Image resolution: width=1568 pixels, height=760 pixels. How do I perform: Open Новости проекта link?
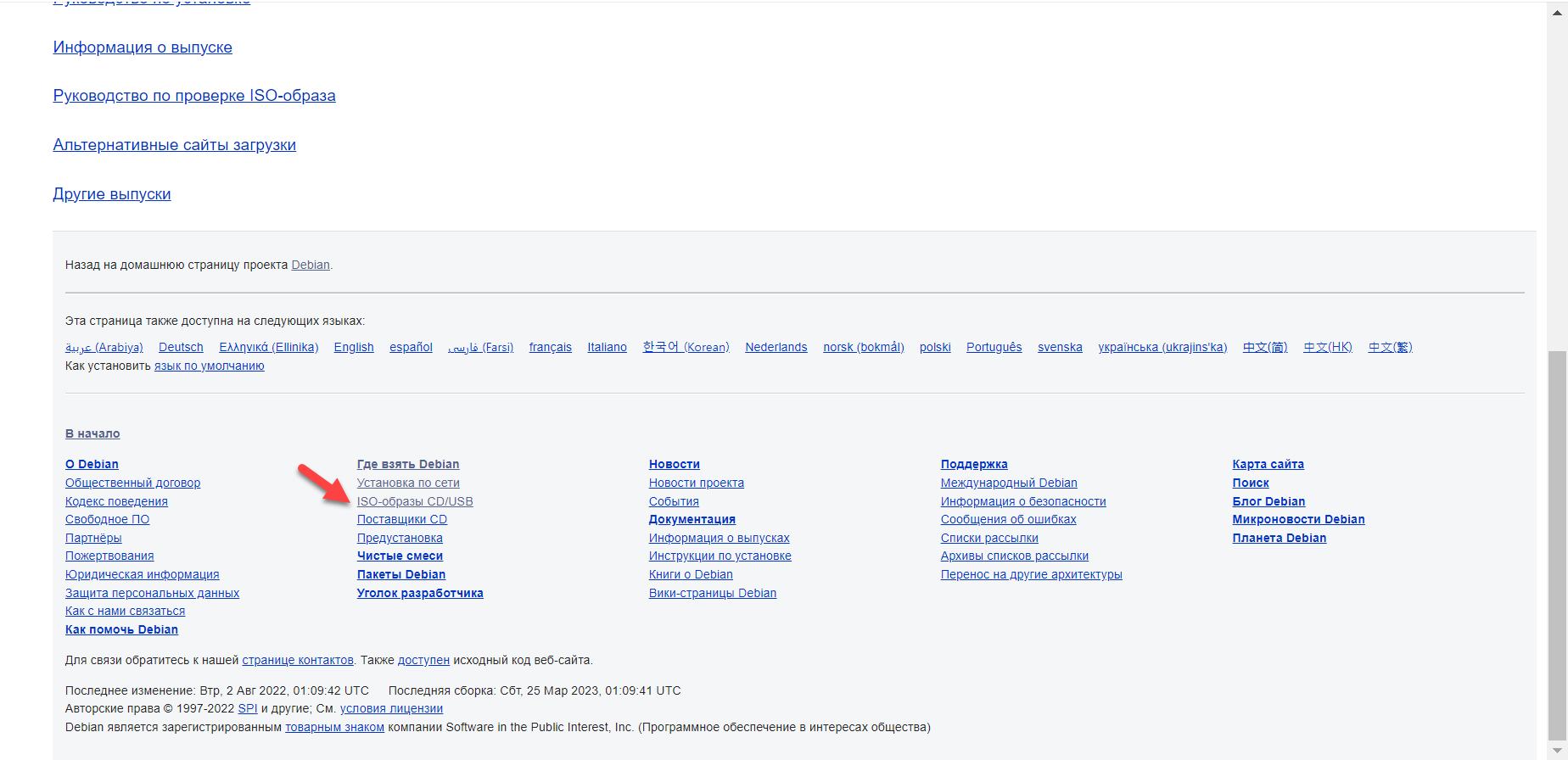click(696, 483)
